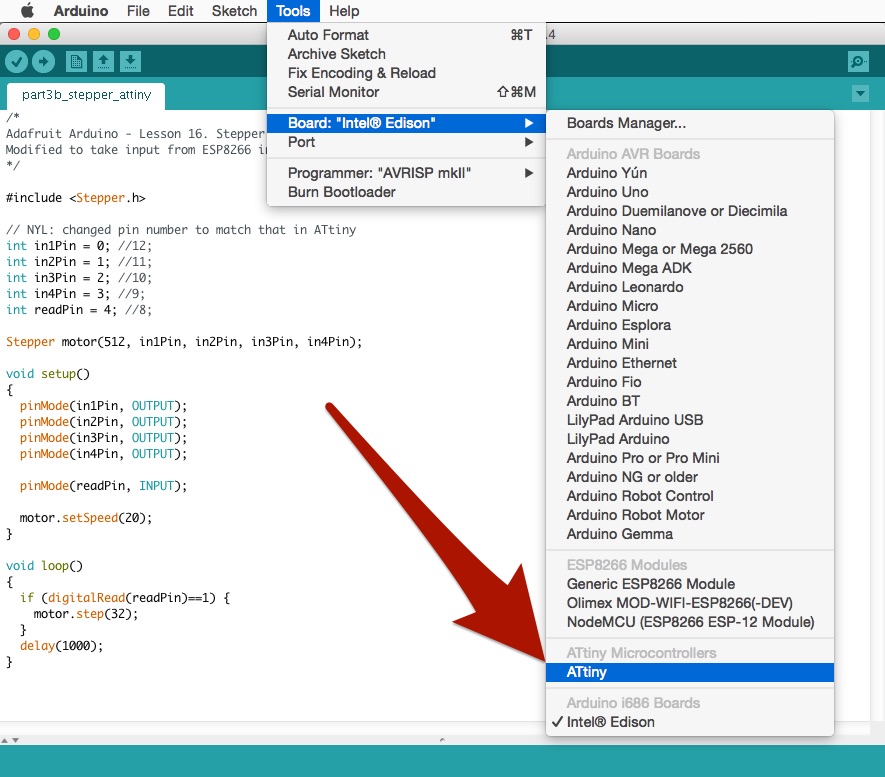Select Arduino Gemma board
885x777 pixels.
tap(690, 534)
